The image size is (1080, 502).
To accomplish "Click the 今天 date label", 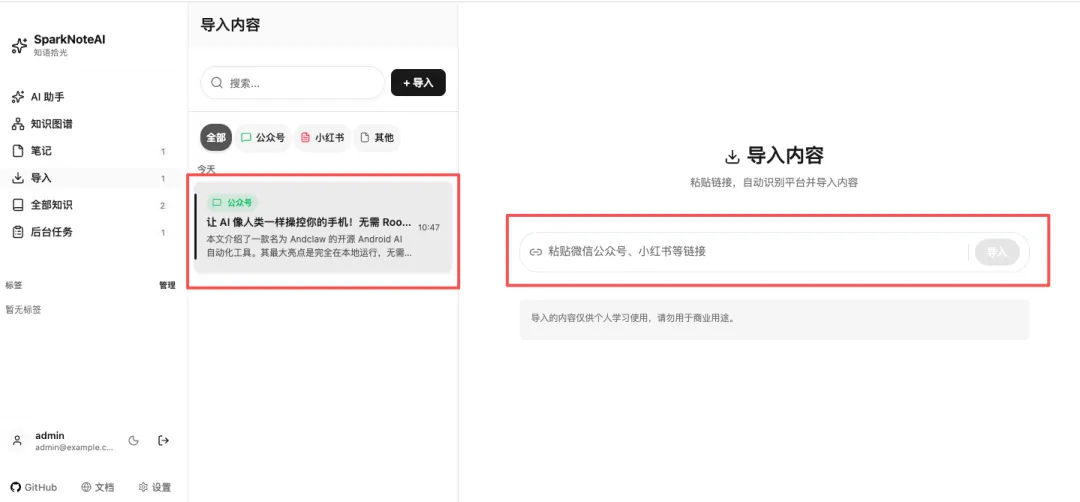I will tap(207, 169).
